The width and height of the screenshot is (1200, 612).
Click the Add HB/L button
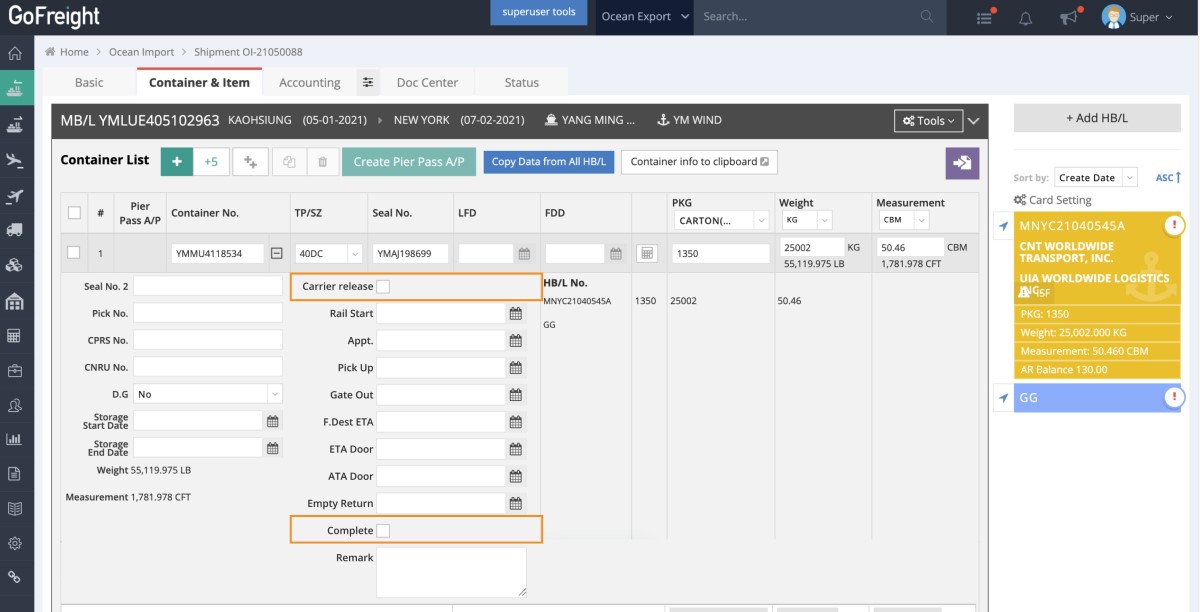(1096, 118)
